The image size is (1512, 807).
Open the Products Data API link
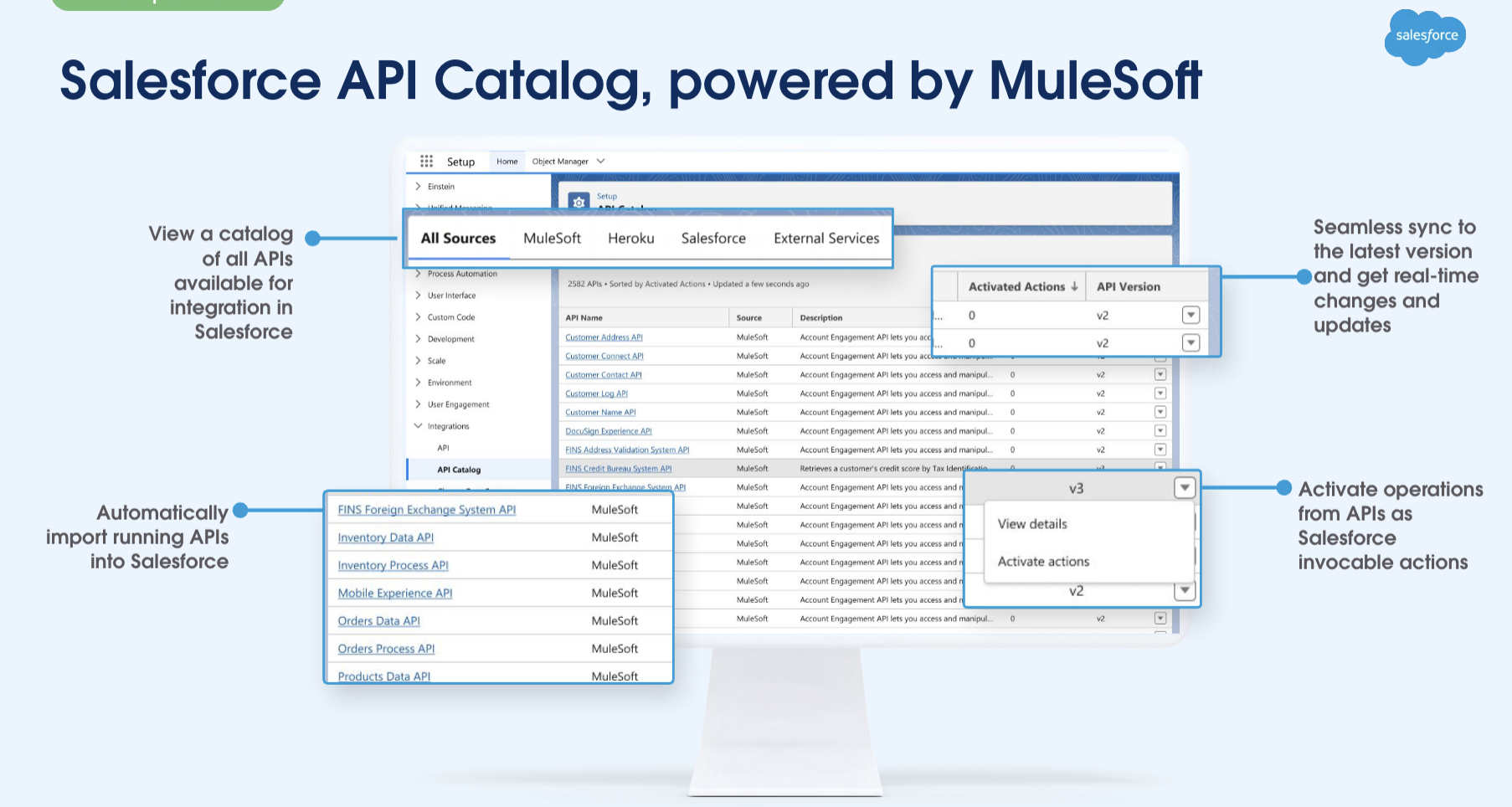point(383,676)
